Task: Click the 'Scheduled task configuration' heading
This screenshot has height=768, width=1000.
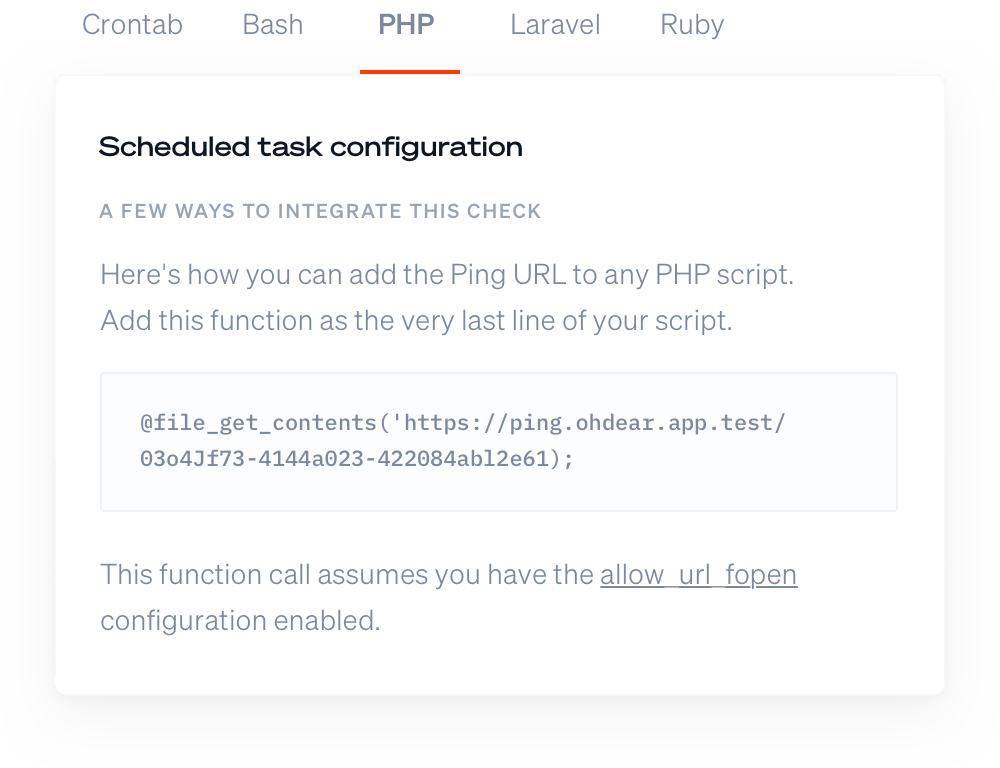Action: click(310, 148)
